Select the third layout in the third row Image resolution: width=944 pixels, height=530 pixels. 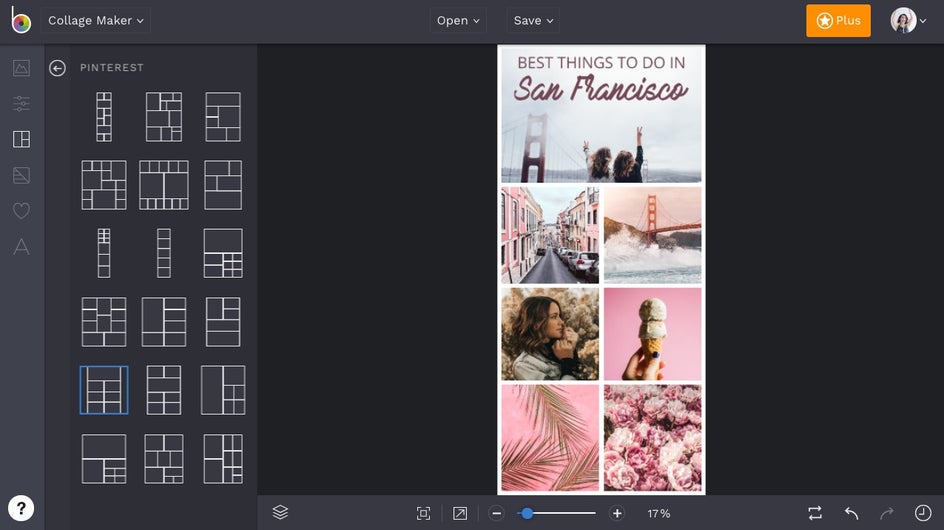[223, 253]
